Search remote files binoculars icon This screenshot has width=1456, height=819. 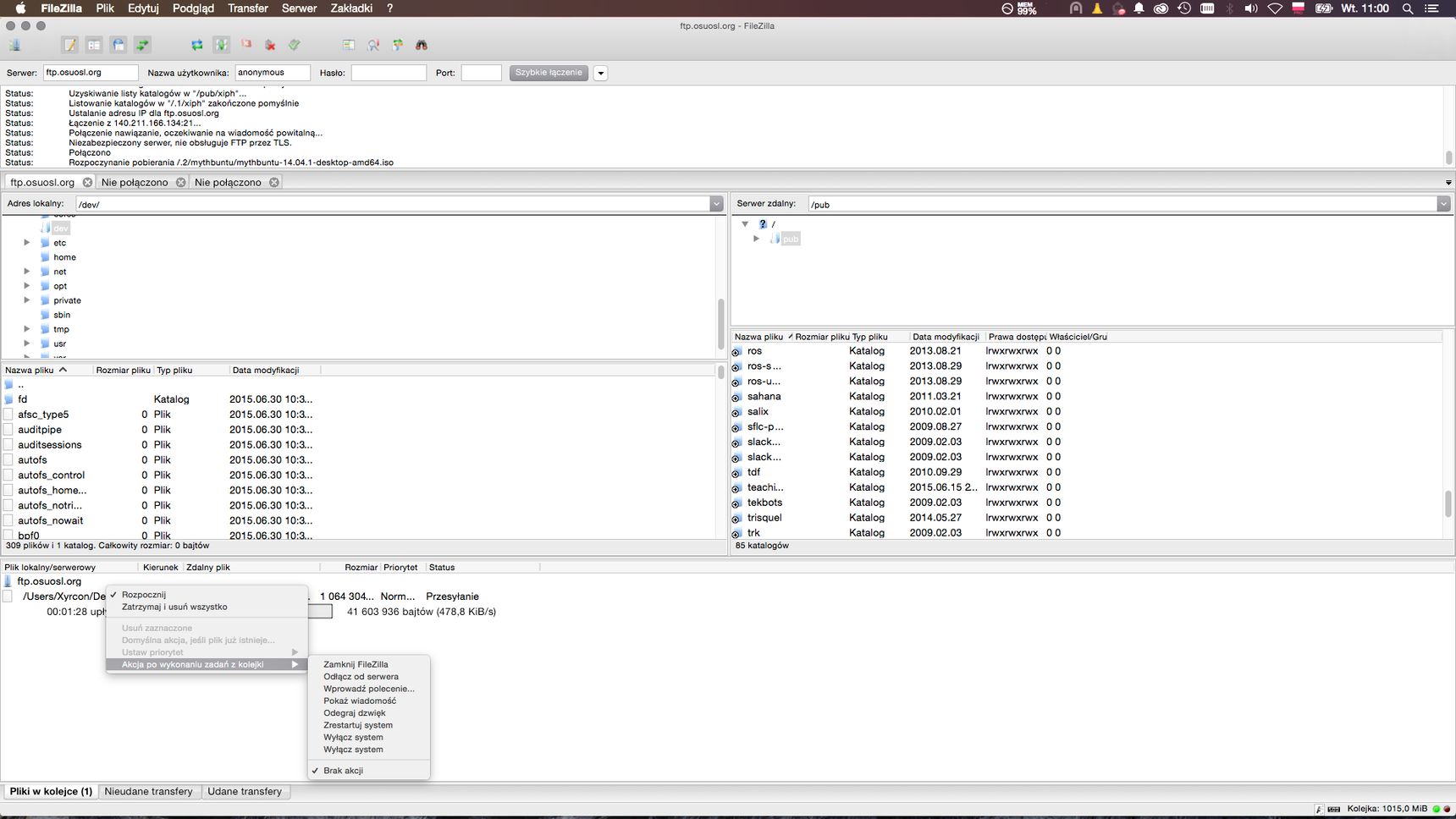click(422, 45)
